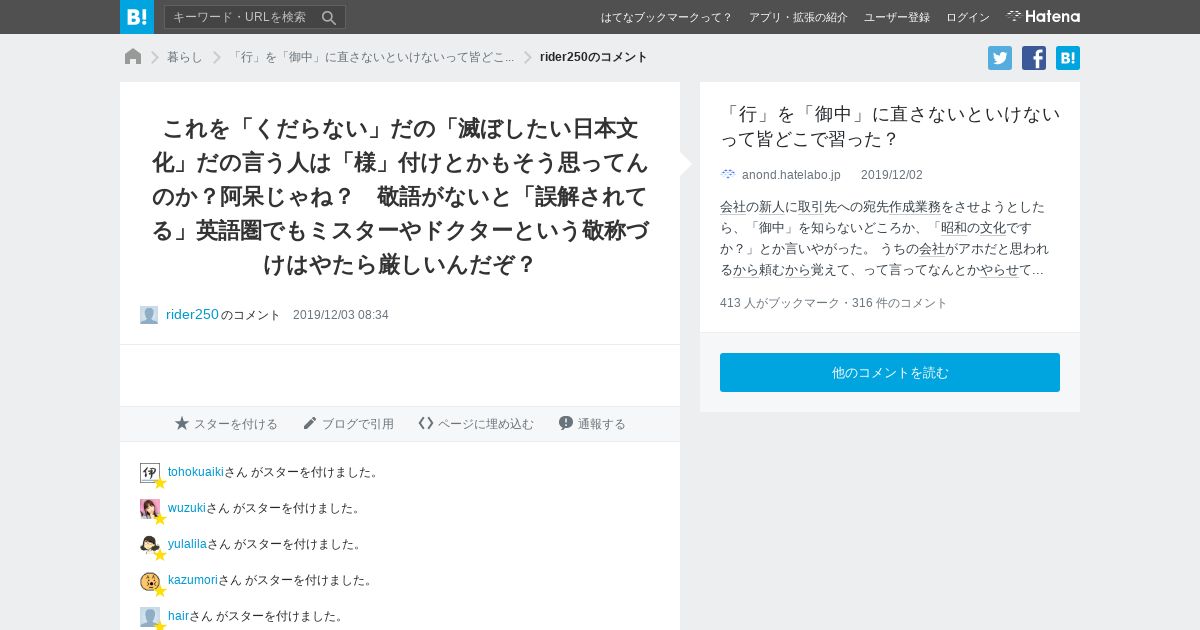Click tohokuaiki avatar icon

pos(150,473)
